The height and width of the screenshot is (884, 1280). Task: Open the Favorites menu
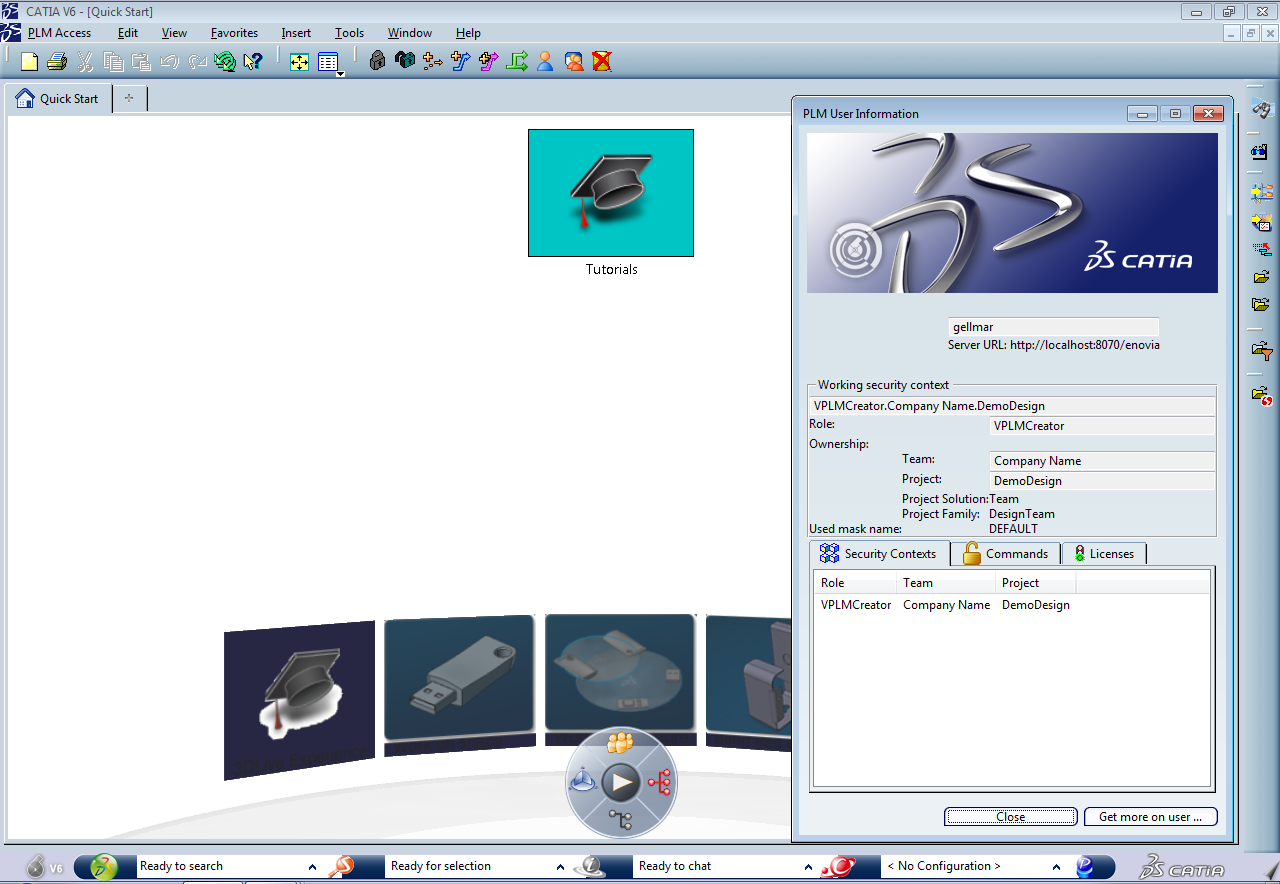tap(234, 33)
